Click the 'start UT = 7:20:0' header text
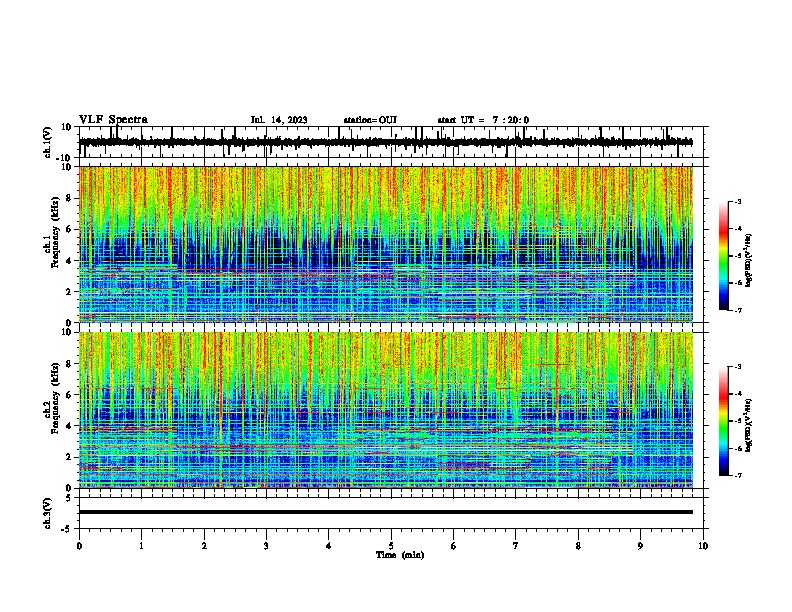Screen dimensions: 792x612 pyautogui.click(x=483, y=120)
